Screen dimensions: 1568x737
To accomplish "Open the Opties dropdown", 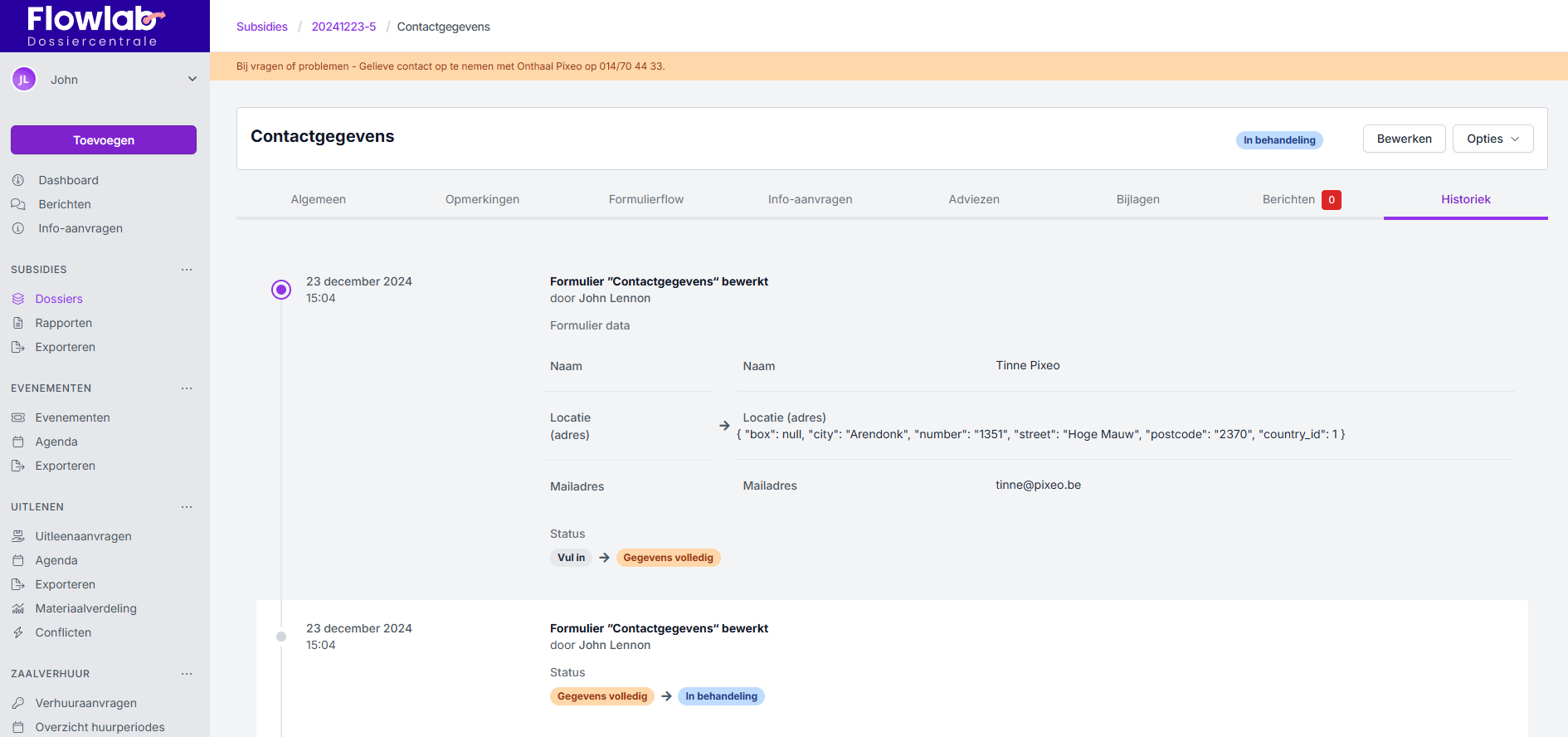I will [1492, 139].
